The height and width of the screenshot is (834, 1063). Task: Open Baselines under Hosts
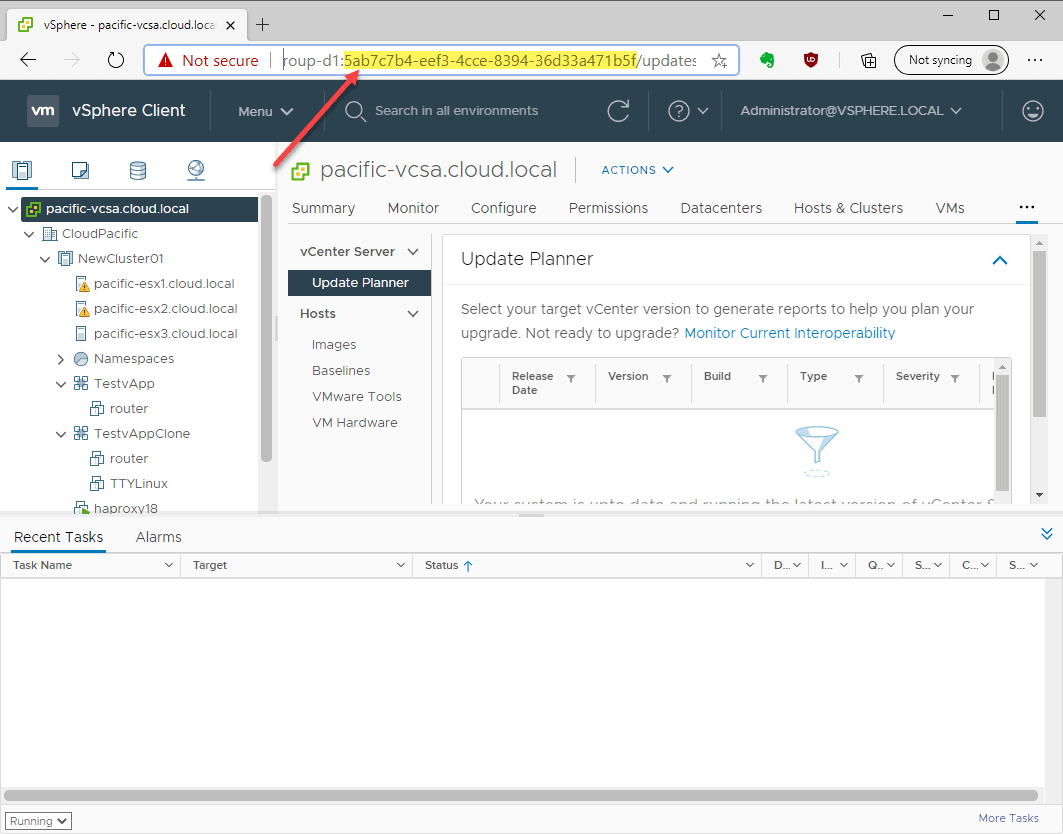tap(341, 371)
